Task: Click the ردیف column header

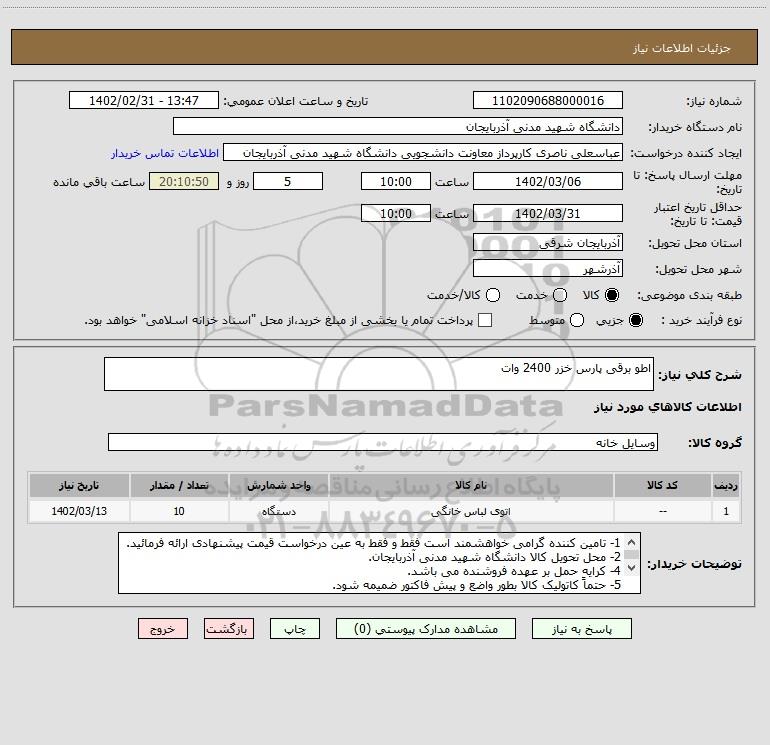Action: [726, 485]
